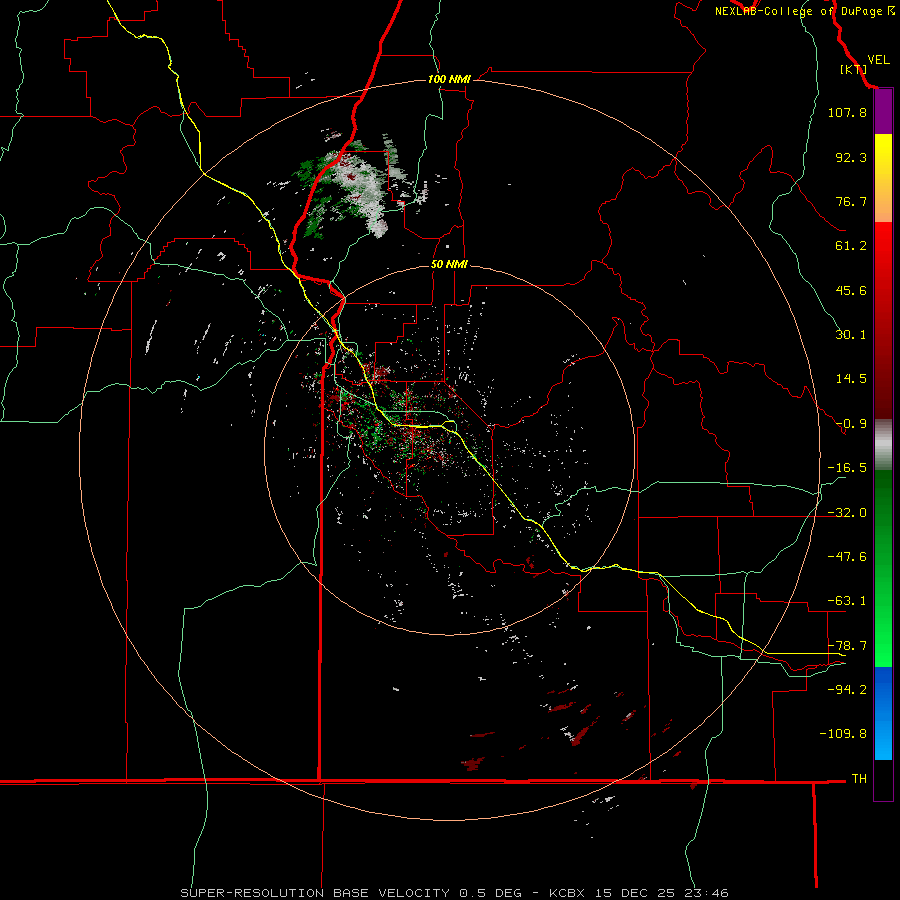The image size is (900, 900).
Task: Click the 15 DEC 25 23:46 timestamp
Action: (x=662, y=893)
